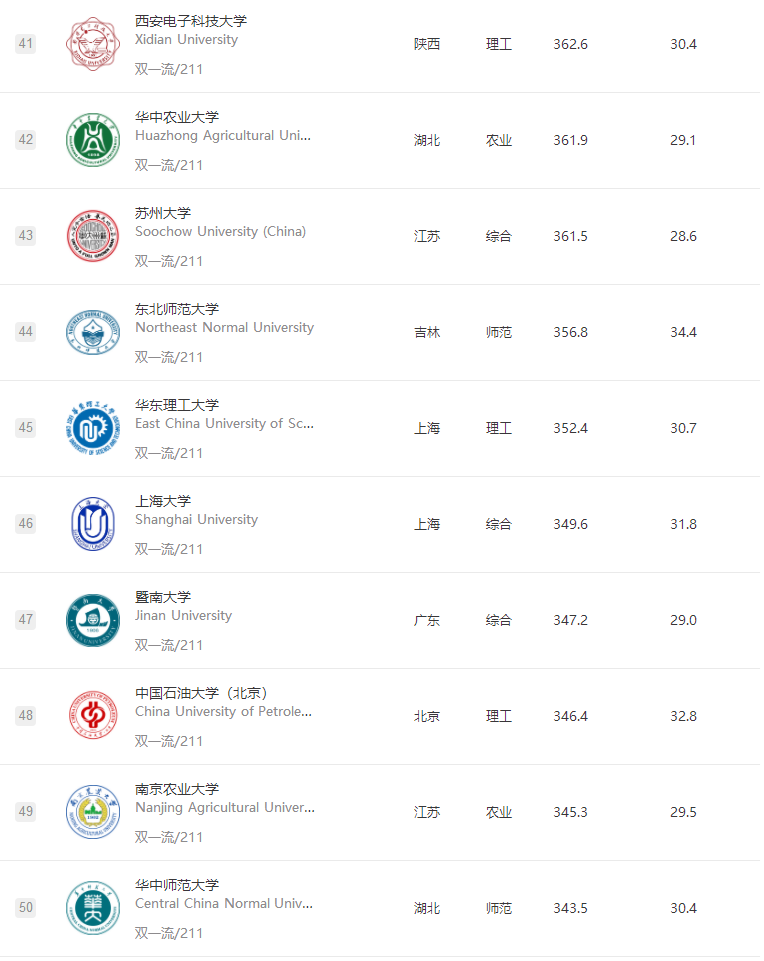Click the 苏州大学 name link
This screenshot has width=764, height=961.
coord(163,213)
